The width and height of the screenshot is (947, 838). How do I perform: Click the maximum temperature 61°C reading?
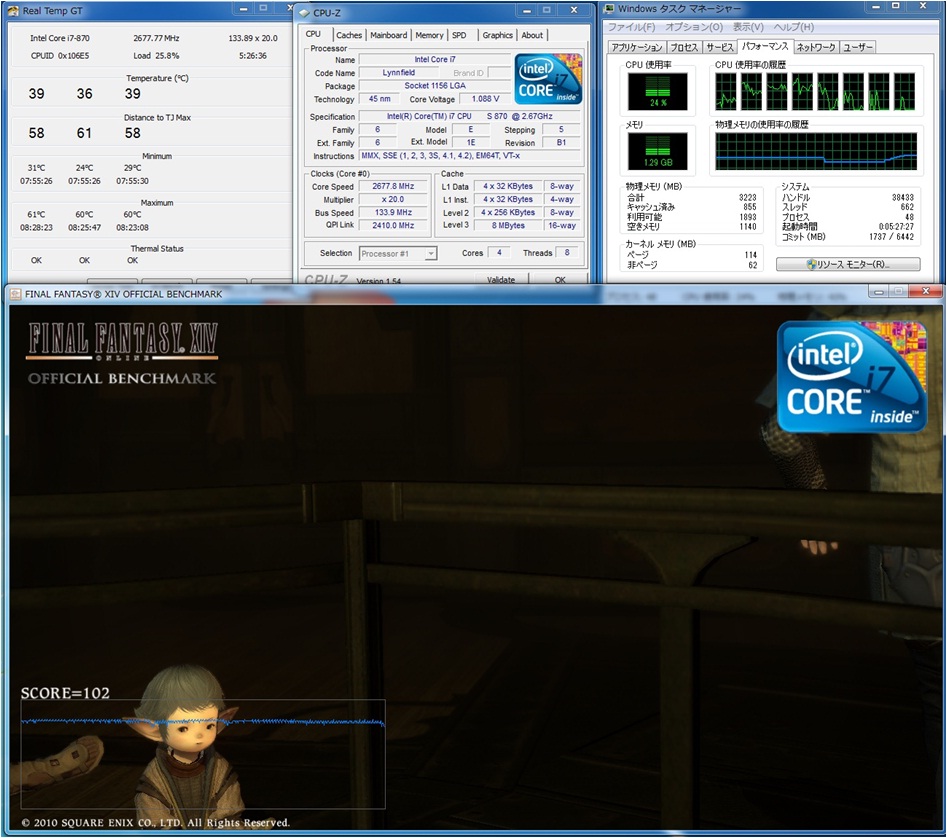point(36,214)
